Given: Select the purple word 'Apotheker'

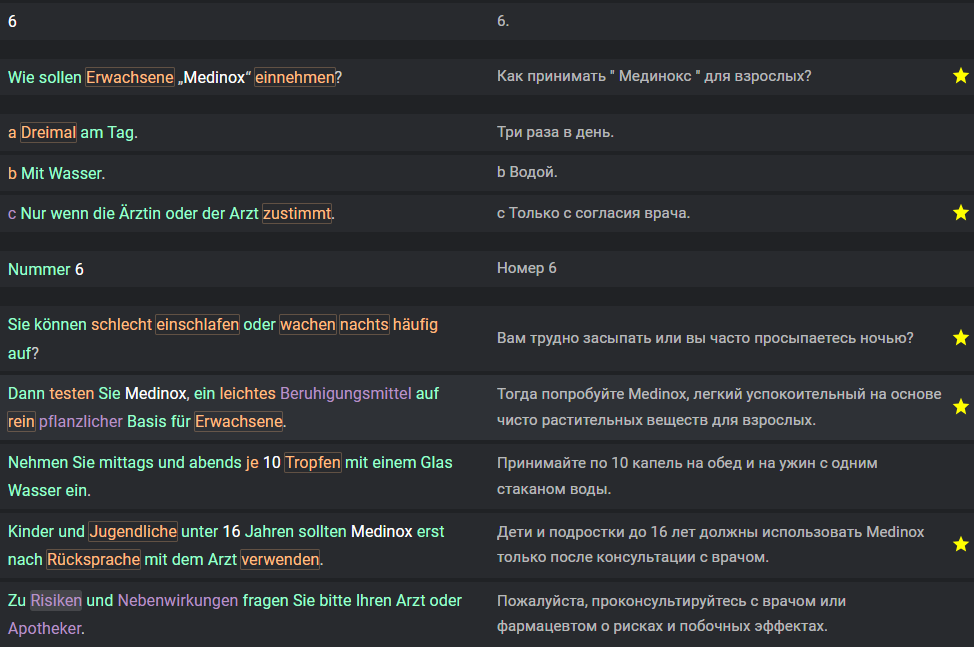Looking at the screenshot, I should [45, 628].
